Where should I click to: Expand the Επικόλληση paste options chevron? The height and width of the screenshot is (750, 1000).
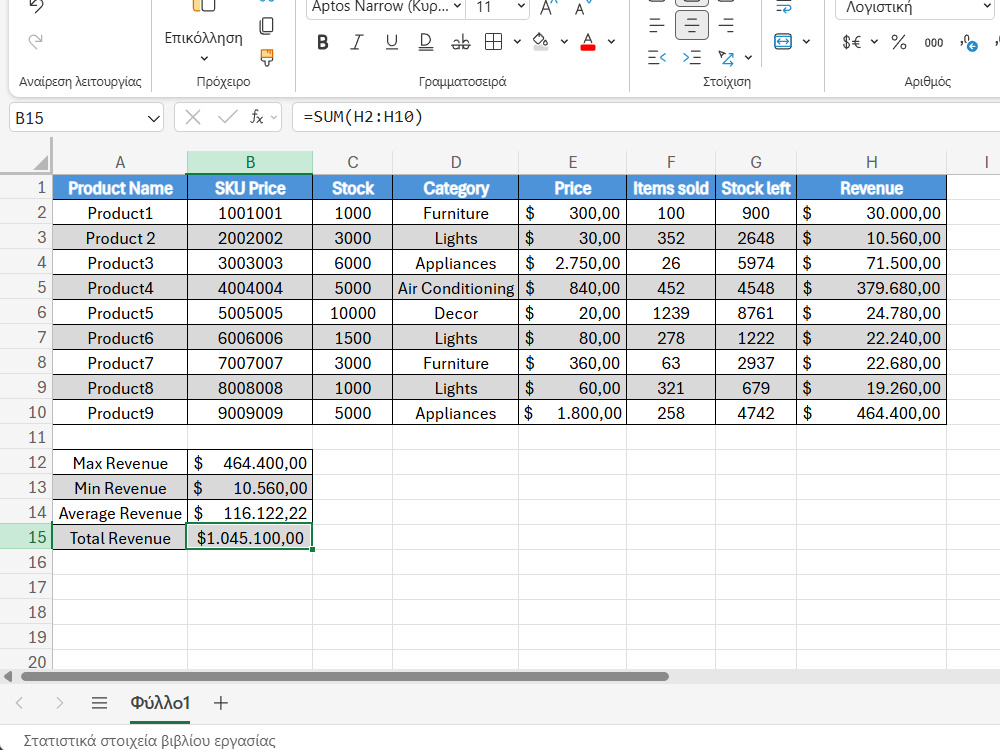coord(204,59)
